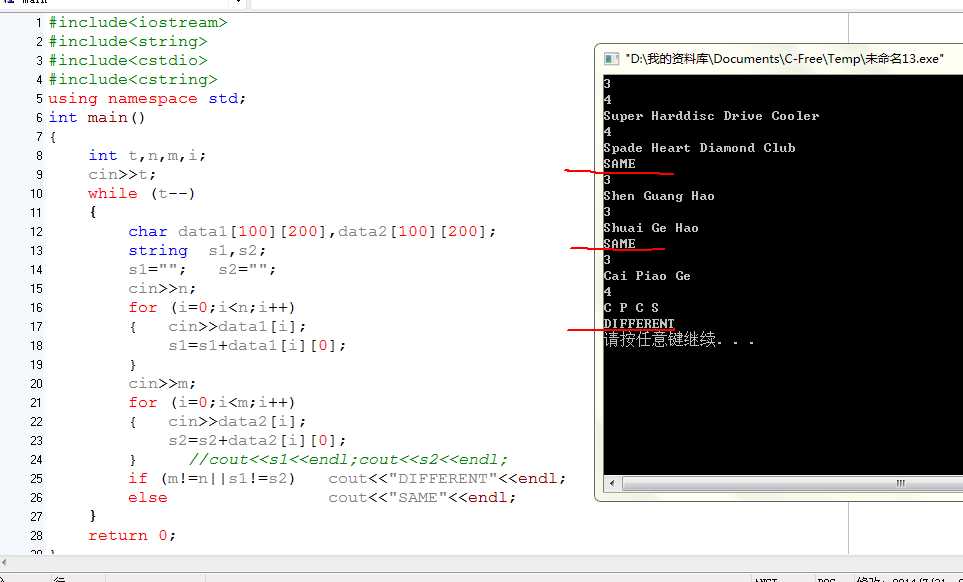Click line number 11 in the gutter
Viewport: 963px width, 582px height.
click(x=36, y=213)
